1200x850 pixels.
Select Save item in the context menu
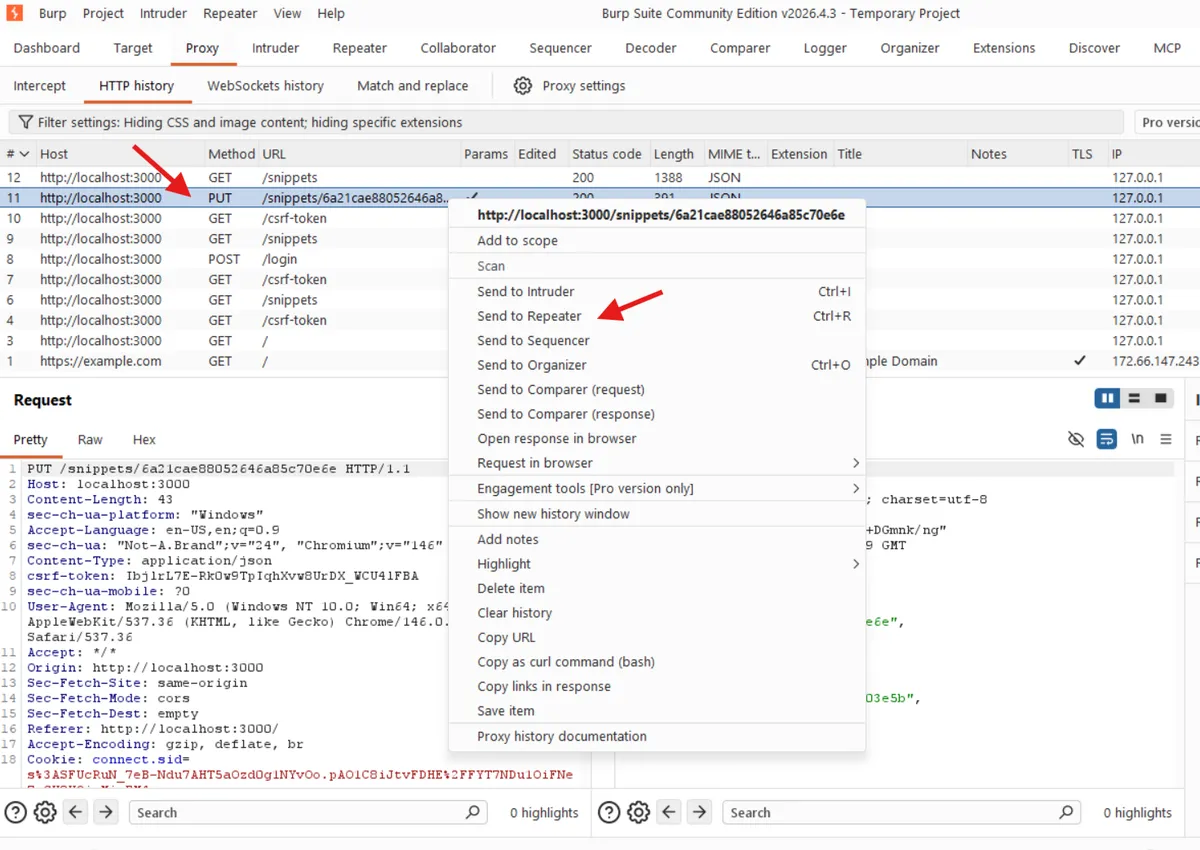click(657, 711)
